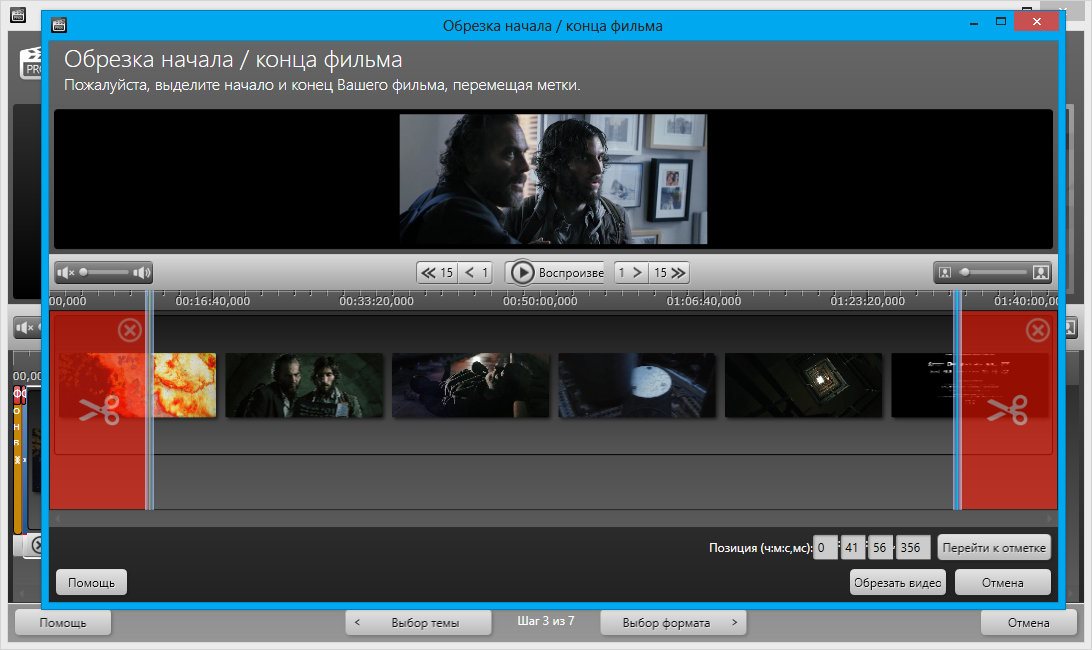Image resolution: width=1092 pixels, height=650 pixels.
Task: Click the small thumbnail zoom icon
Action: pos(945,272)
